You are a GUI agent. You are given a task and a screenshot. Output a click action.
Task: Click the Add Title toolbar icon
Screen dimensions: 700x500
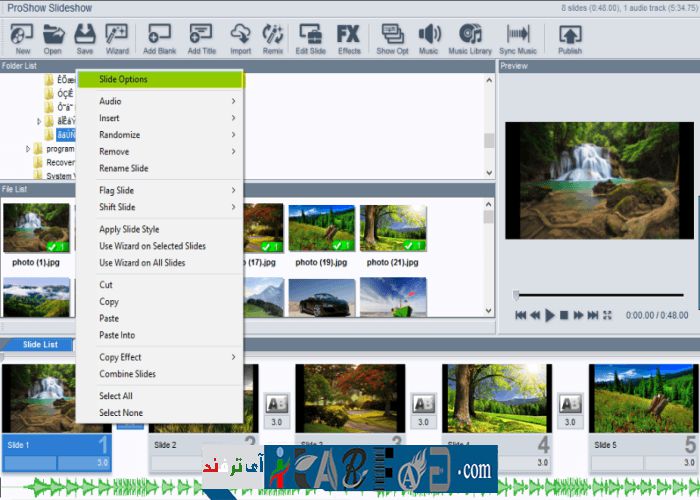tap(201, 36)
